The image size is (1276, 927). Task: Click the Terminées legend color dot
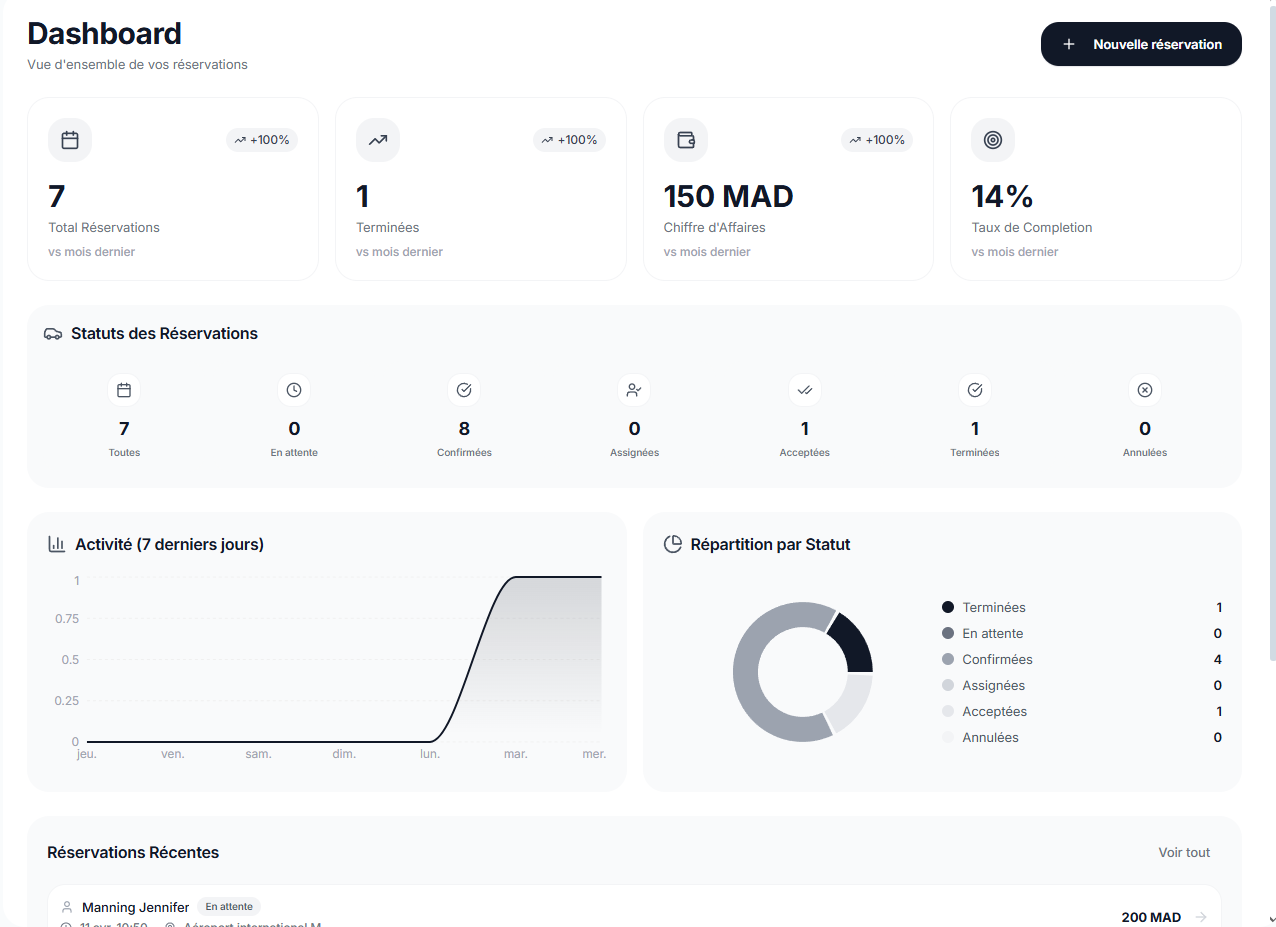[x=948, y=607]
